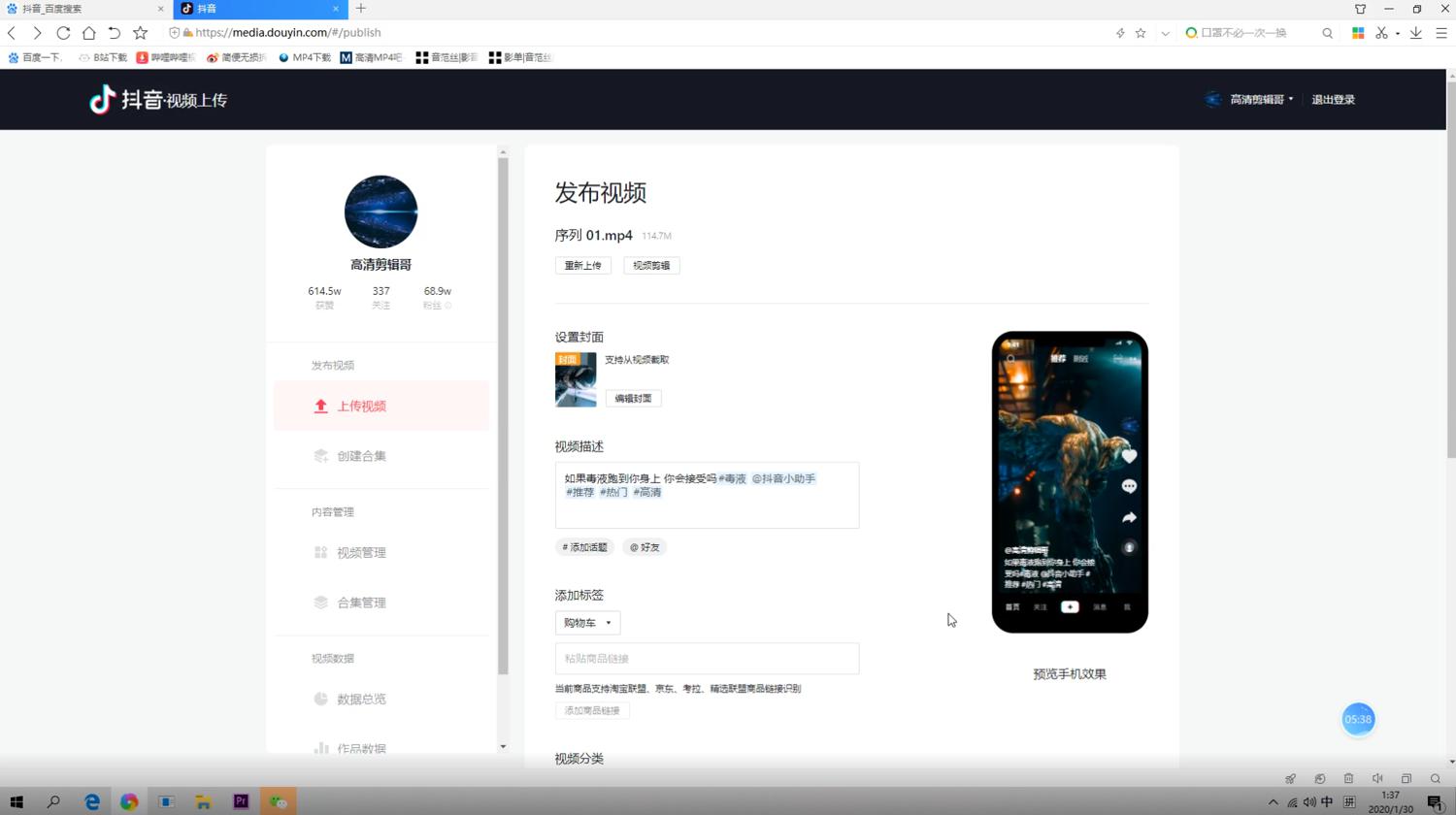1456x815 pixels.
Task: Open the MP4下载 bookmark
Action: click(307, 57)
